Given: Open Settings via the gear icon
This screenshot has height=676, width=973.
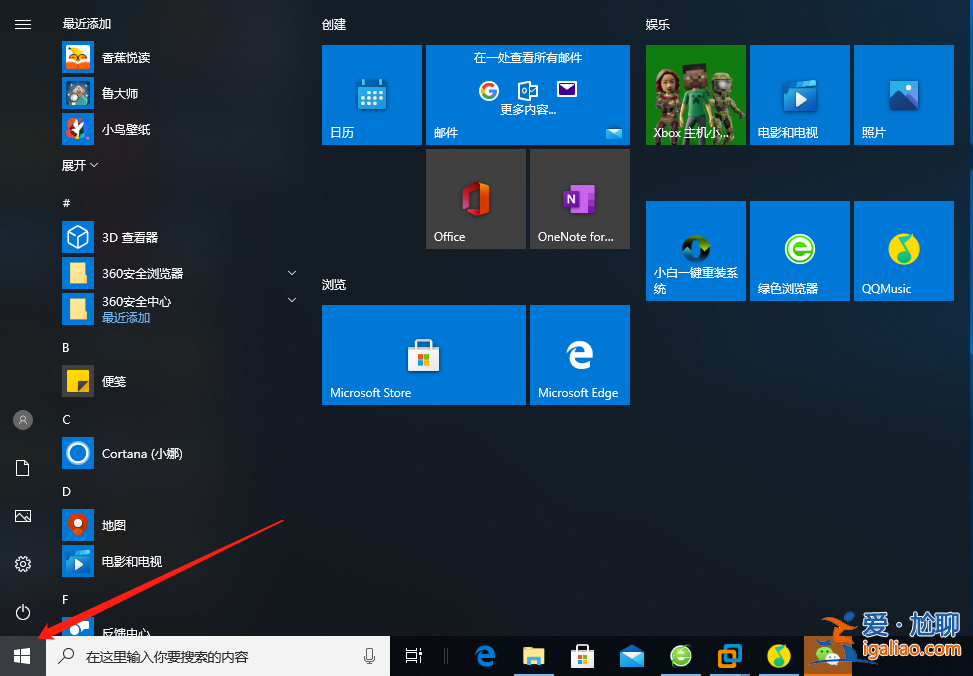Looking at the screenshot, I should pos(22,564).
